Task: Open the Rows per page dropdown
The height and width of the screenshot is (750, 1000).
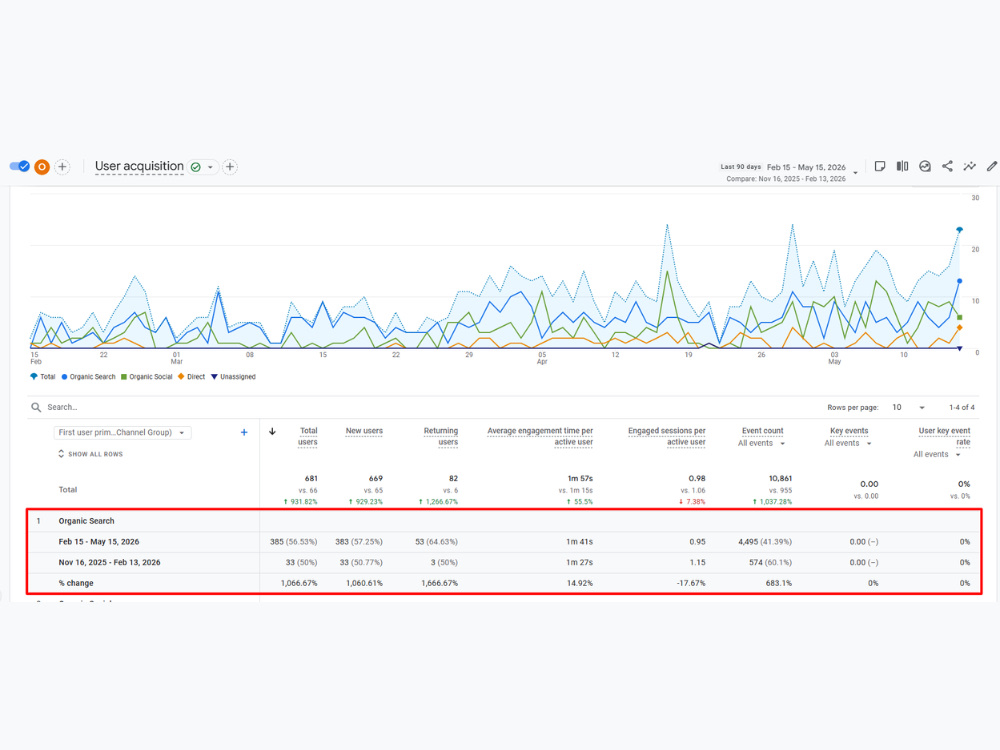Action: (908, 408)
